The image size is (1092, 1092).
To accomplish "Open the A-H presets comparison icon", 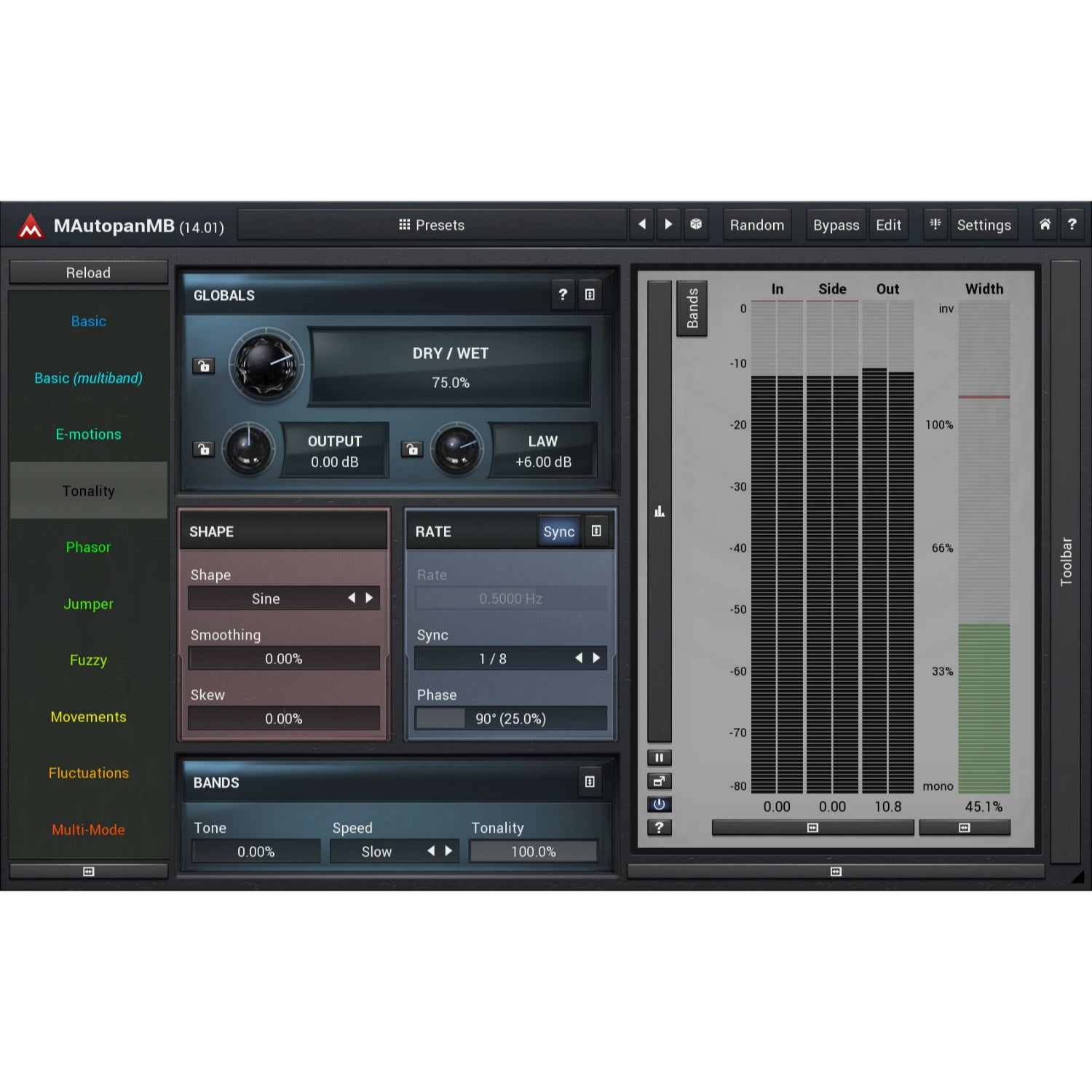I will 935,224.
